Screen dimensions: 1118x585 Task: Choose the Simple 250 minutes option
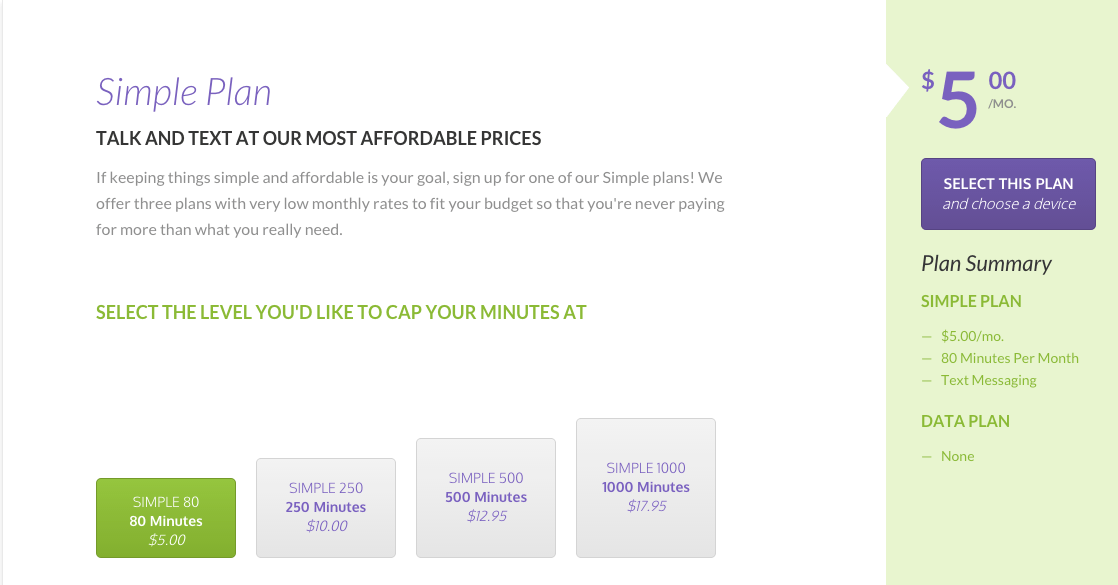coord(326,507)
